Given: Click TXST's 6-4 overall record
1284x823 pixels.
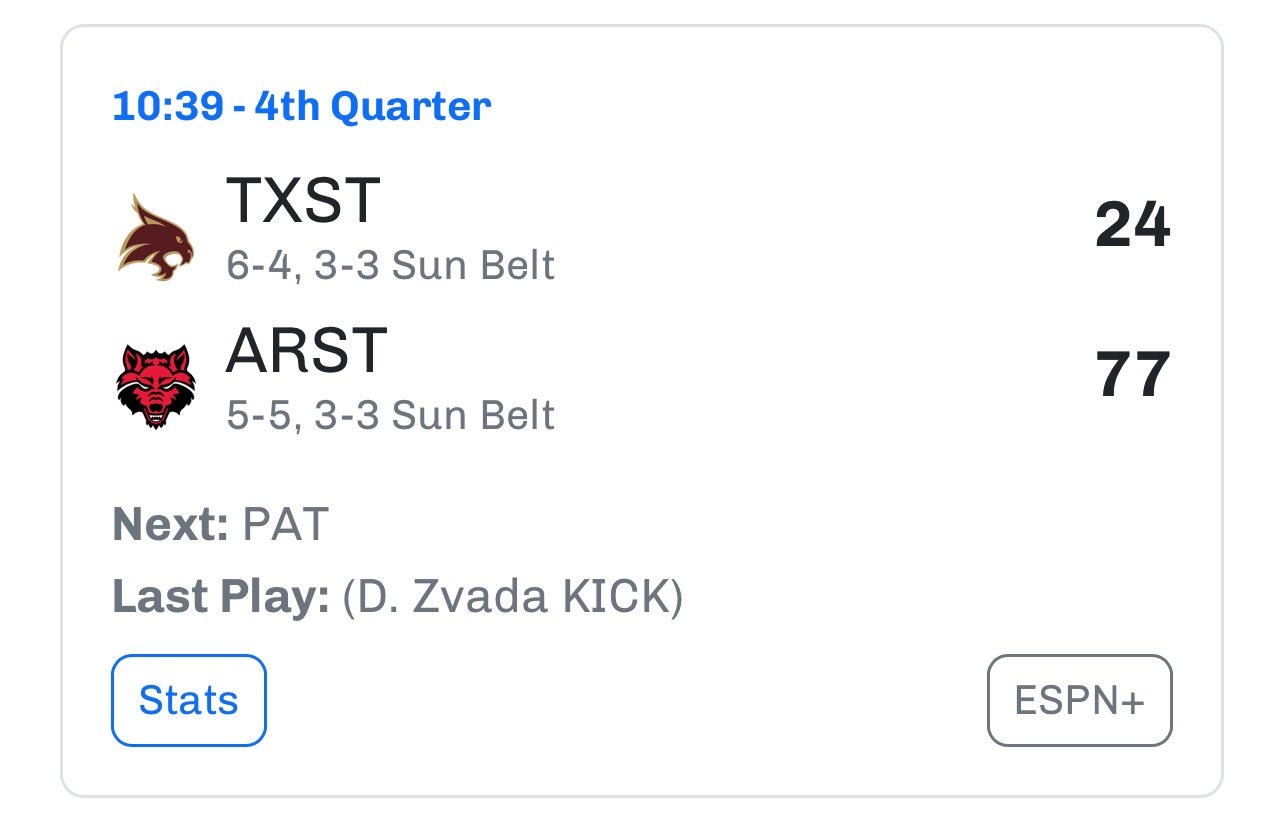Looking at the screenshot, I should tap(262, 267).
